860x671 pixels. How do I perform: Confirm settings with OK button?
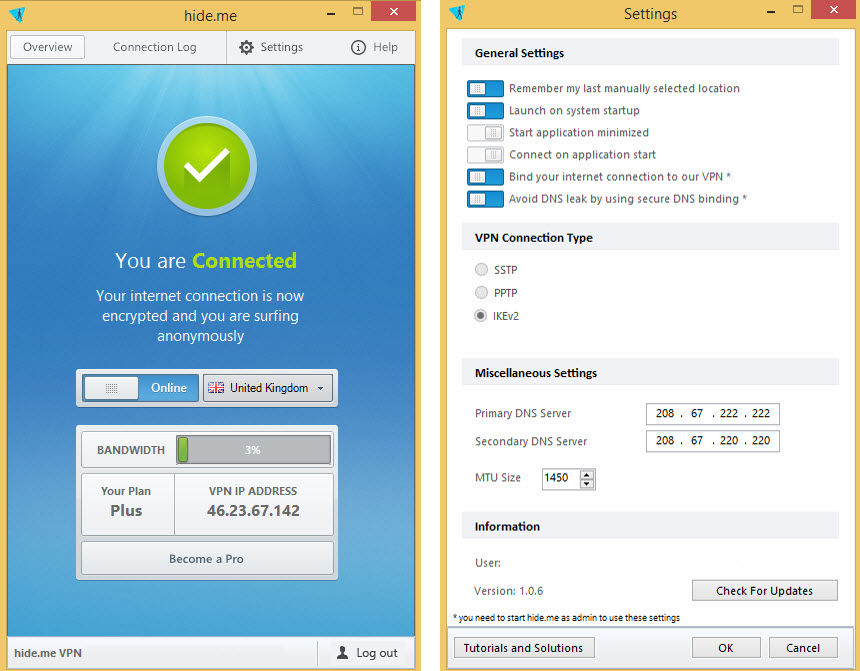coord(726,648)
